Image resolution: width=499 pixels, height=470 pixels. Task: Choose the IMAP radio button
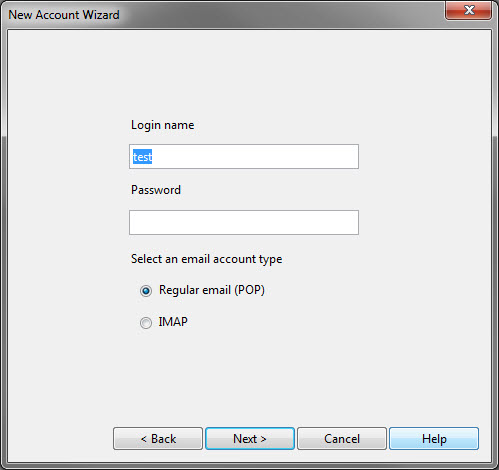pos(146,323)
